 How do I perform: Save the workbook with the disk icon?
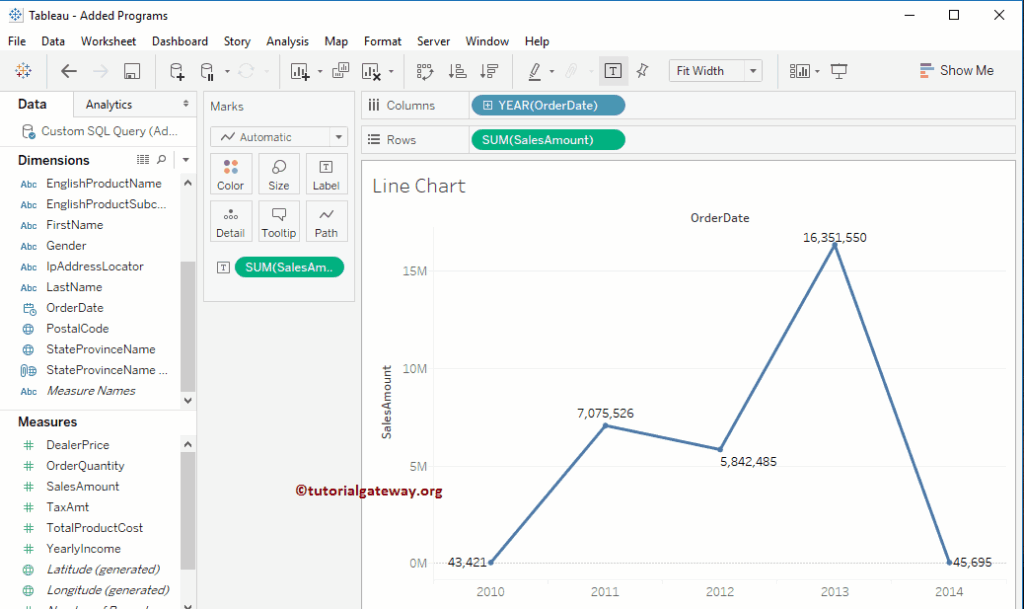tap(132, 71)
